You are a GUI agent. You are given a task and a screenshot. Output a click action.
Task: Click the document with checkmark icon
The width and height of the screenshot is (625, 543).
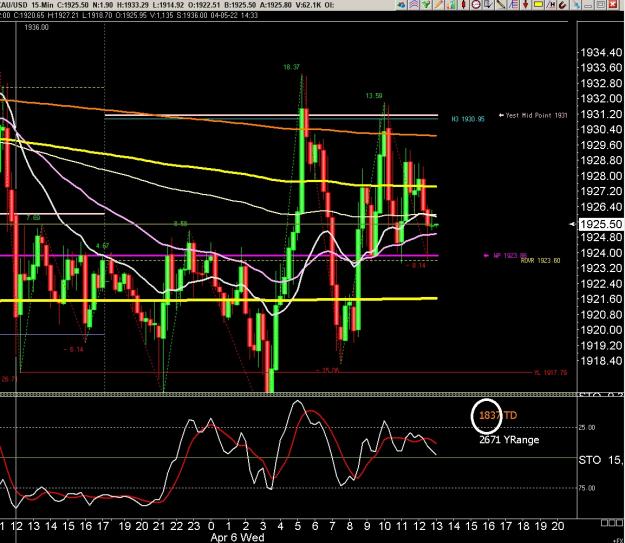click(488, 5)
